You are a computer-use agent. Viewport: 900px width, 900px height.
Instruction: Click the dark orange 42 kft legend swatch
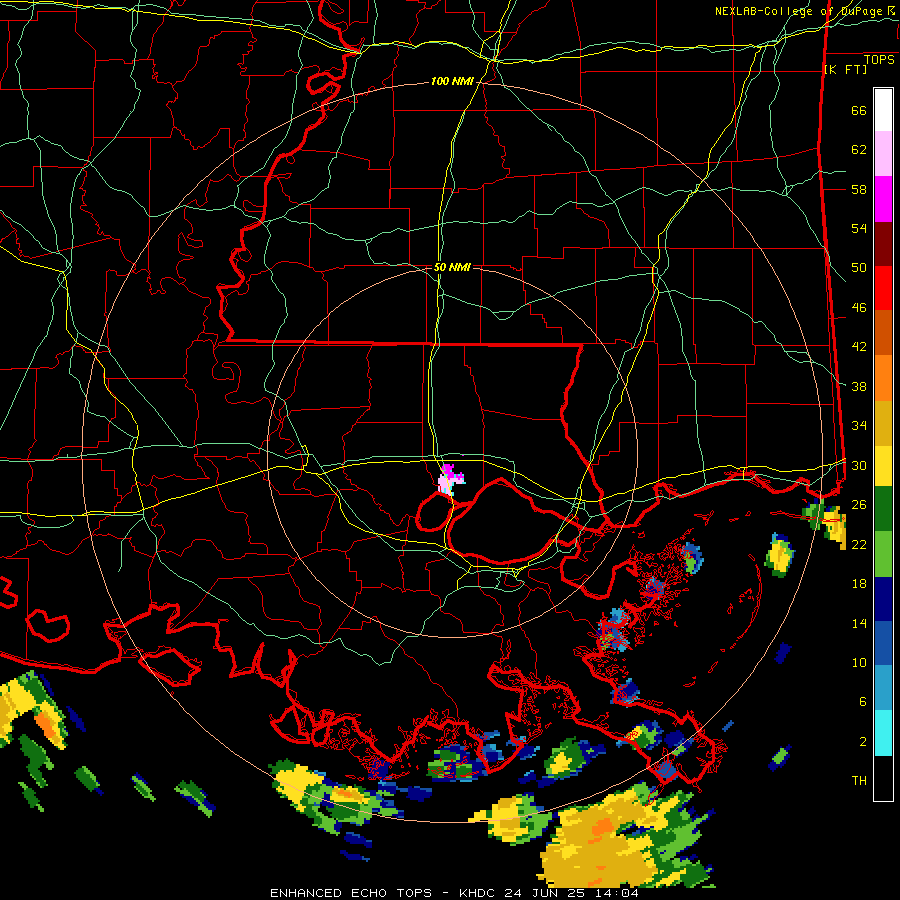click(883, 332)
